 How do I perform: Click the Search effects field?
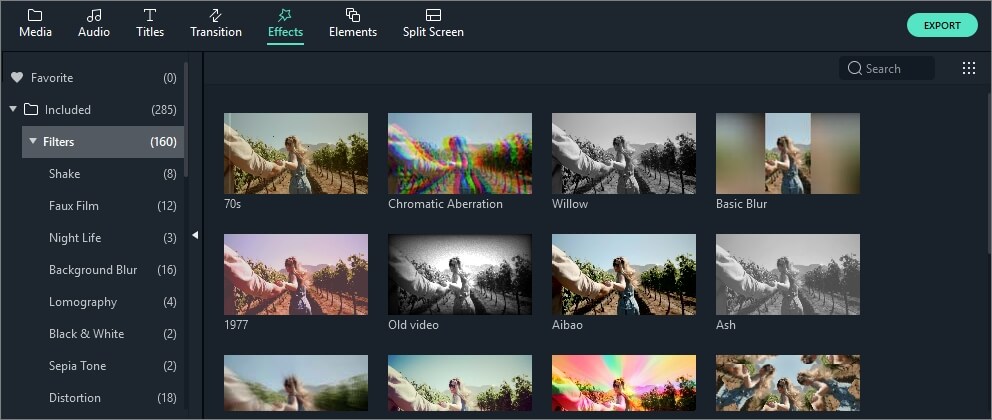click(x=887, y=68)
